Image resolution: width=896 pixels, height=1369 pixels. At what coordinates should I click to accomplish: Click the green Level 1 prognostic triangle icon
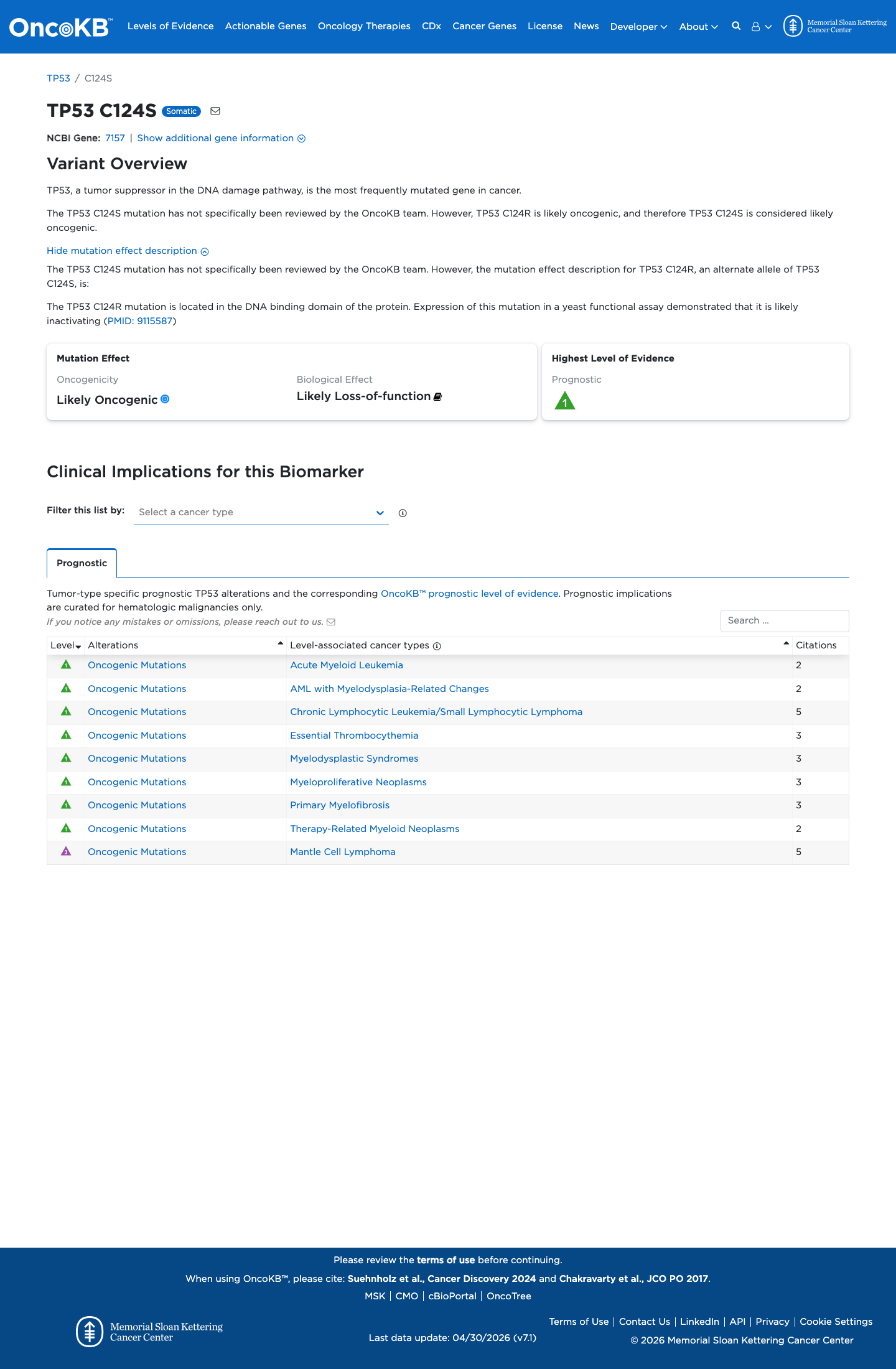pos(565,401)
